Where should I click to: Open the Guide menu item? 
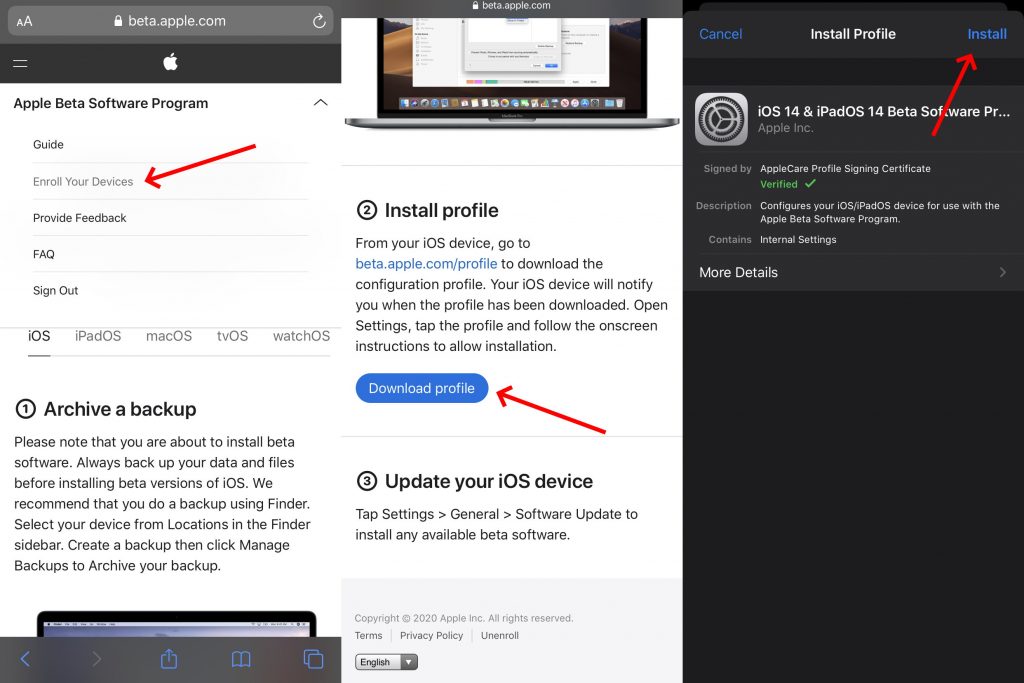point(48,144)
